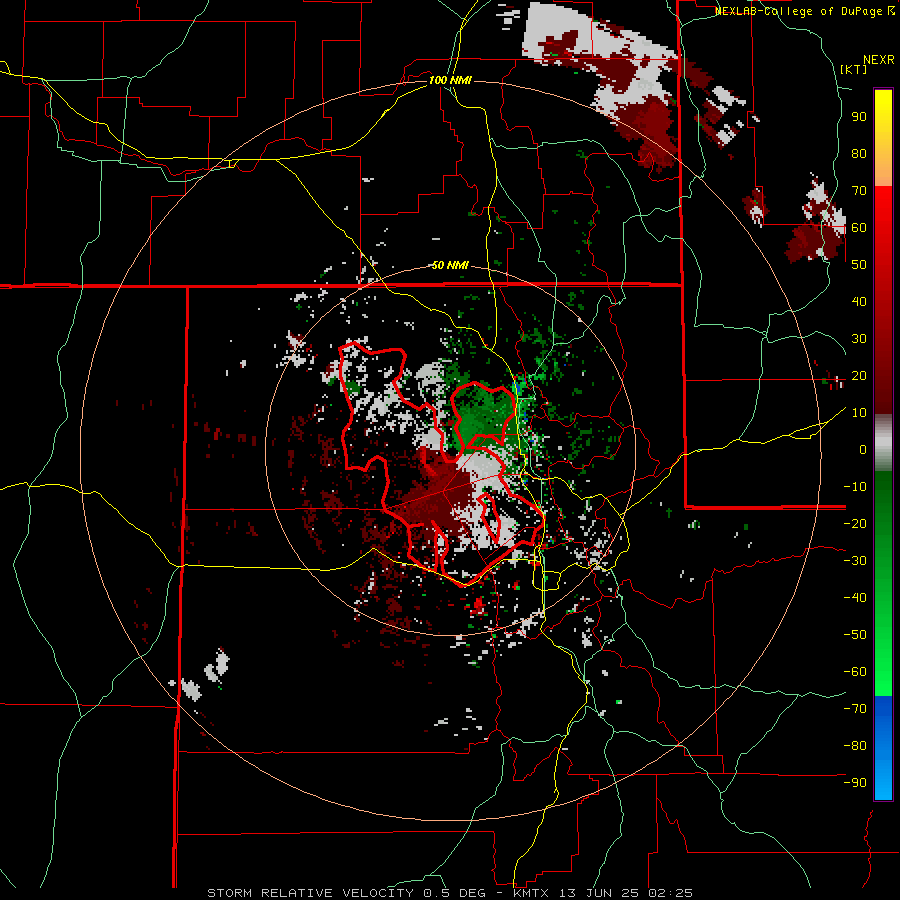The width and height of the screenshot is (900, 900).
Task: Click the -20 value on velocity scale
Action: click(855, 523)
